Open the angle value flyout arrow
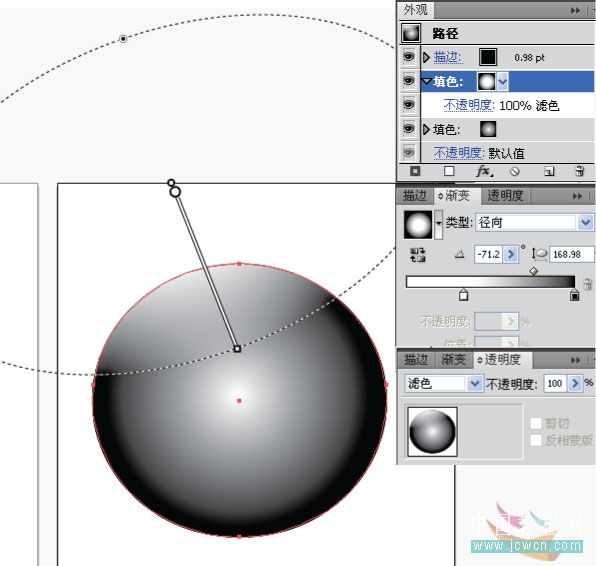 point(510,254)
